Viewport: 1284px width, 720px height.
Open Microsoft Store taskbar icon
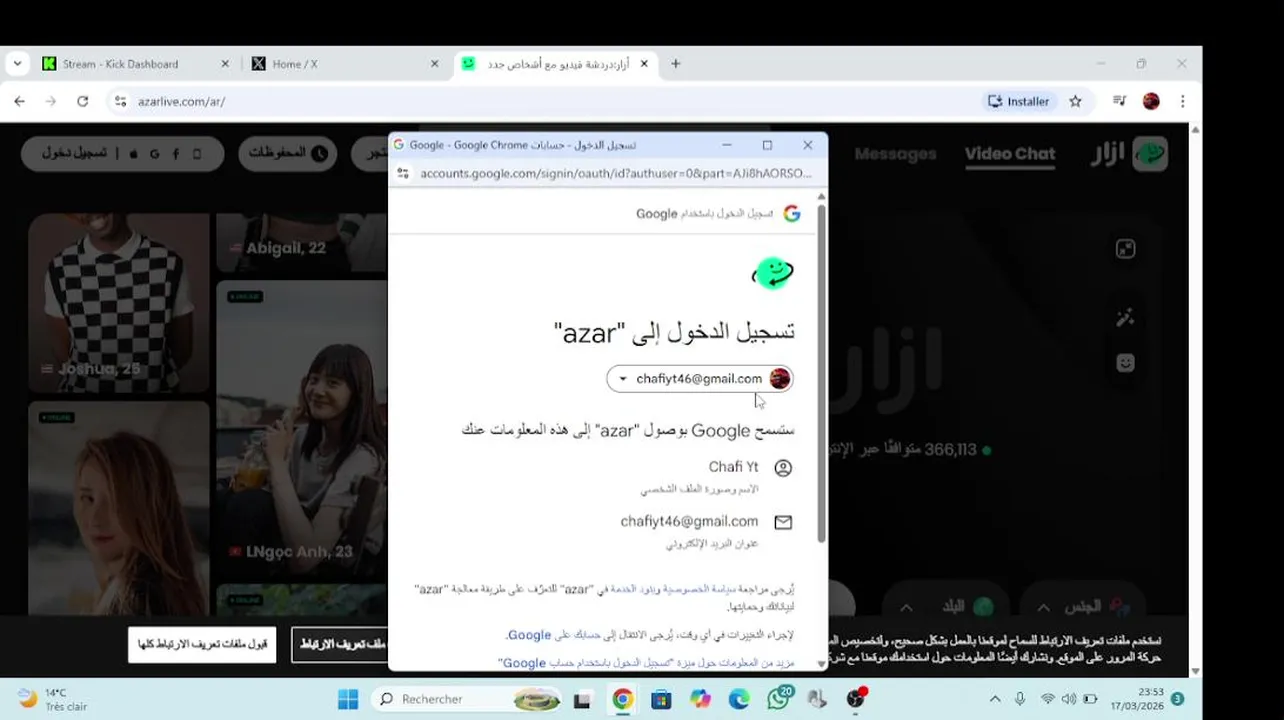click(x=661, y=699)
